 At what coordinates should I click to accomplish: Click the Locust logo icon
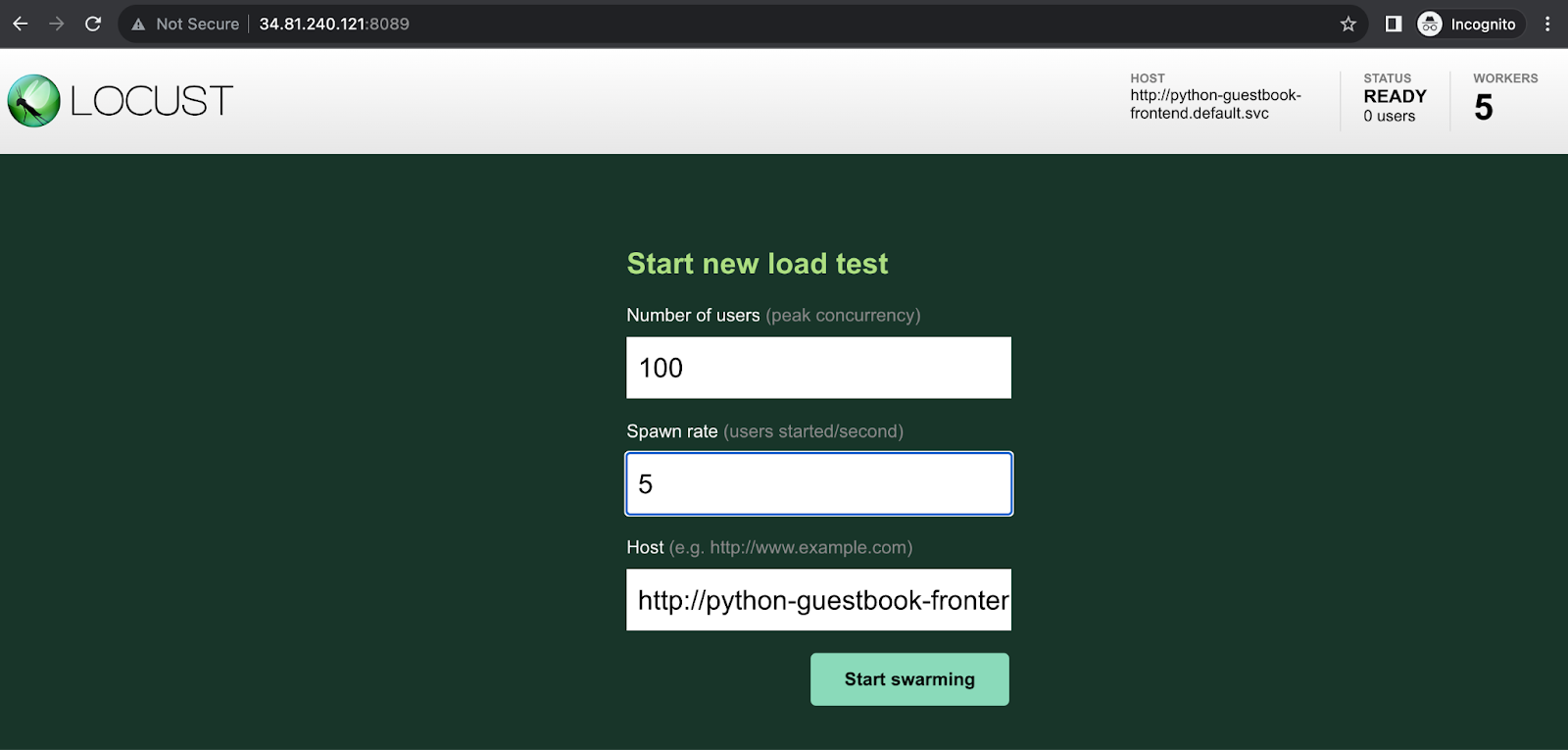pos(34,101)
